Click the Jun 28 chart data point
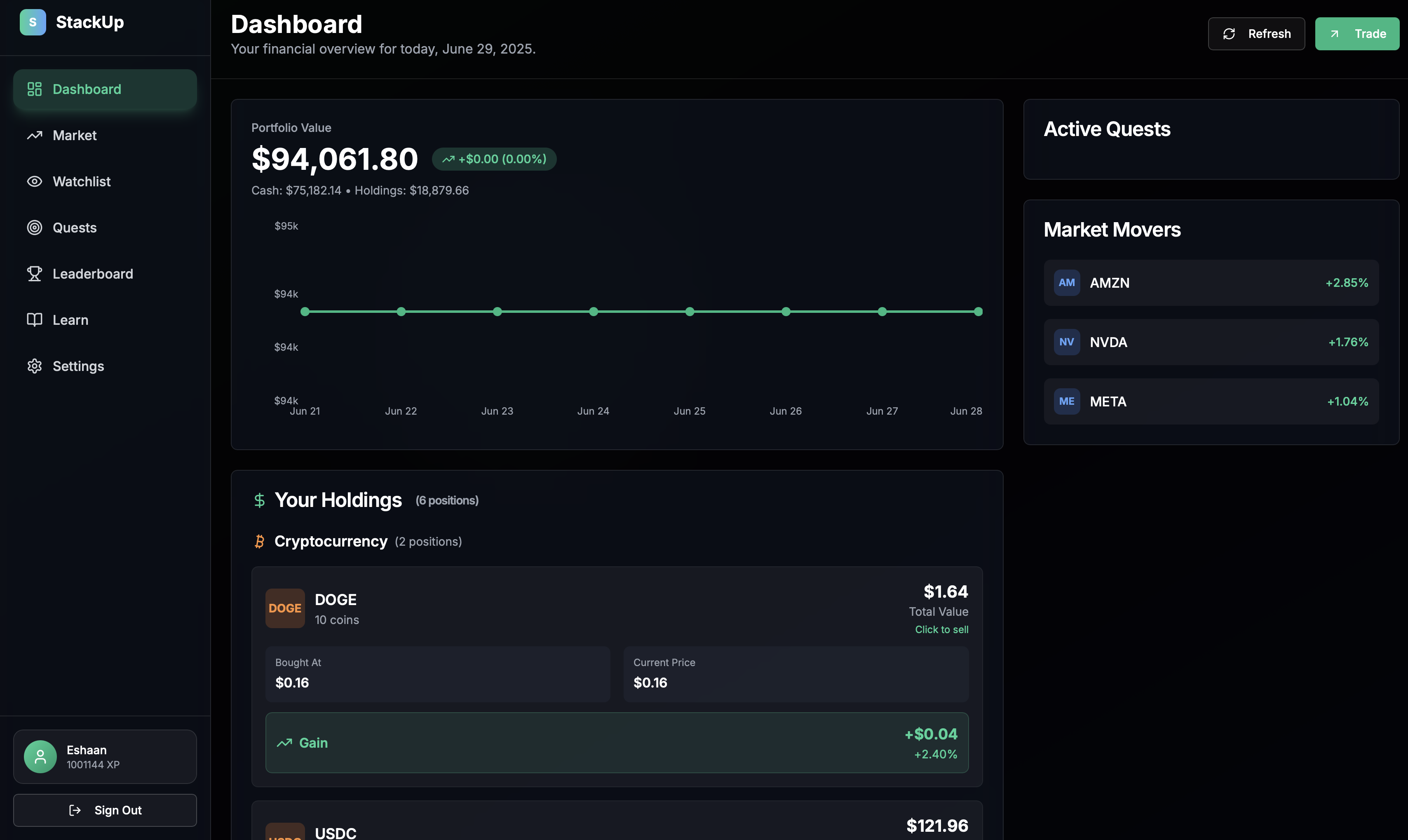Viewport: 1408px width, 840px height. pyautogui.click(x=978, y=311)
